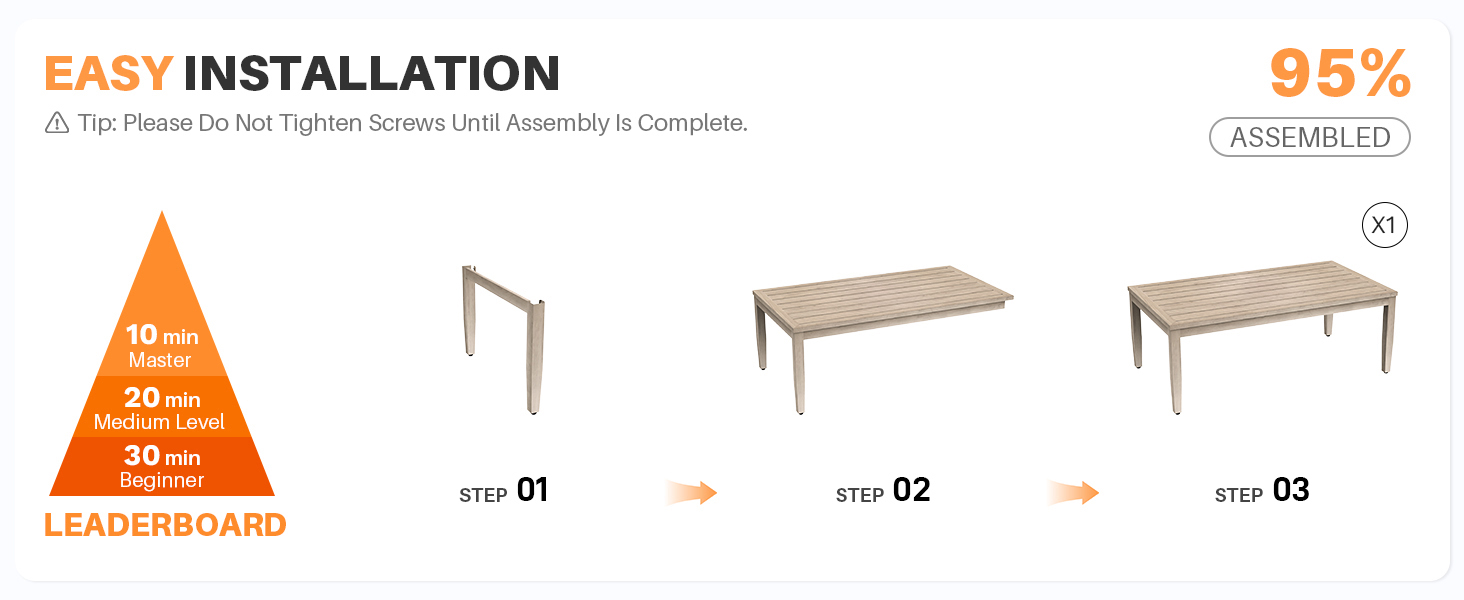This screenshot has width=1464, height=600.
Task: Click the orange arrow after Step 02
Action: [x=1073, y=492]
